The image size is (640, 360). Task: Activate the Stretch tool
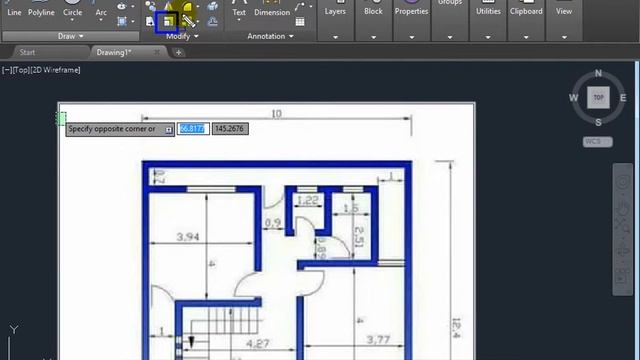click(150, 21)
